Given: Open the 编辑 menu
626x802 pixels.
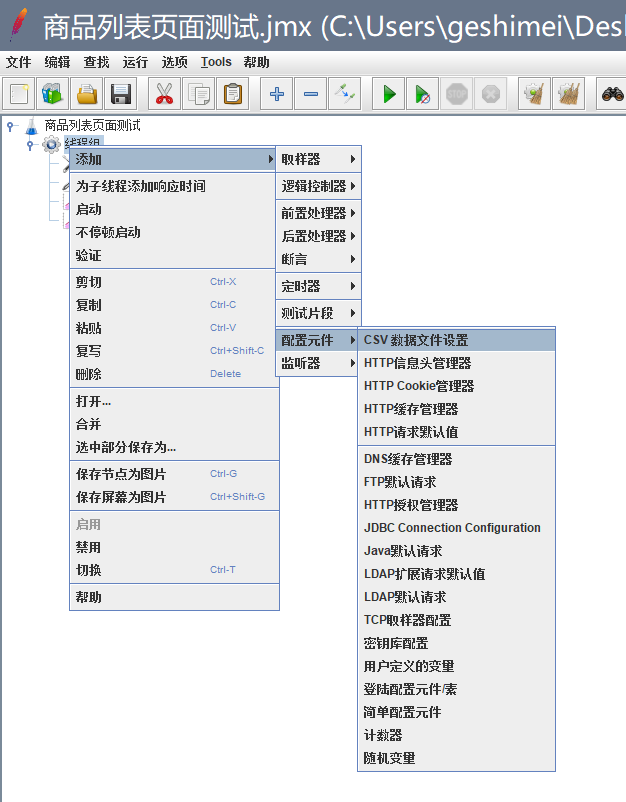Looking at the screenshot, I should pyautogui.click(x=57, y=62).
